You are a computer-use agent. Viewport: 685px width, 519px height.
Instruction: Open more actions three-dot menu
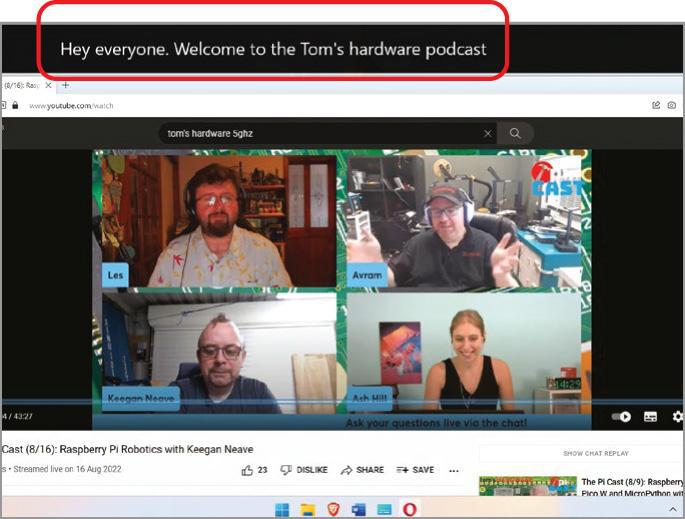454,471
